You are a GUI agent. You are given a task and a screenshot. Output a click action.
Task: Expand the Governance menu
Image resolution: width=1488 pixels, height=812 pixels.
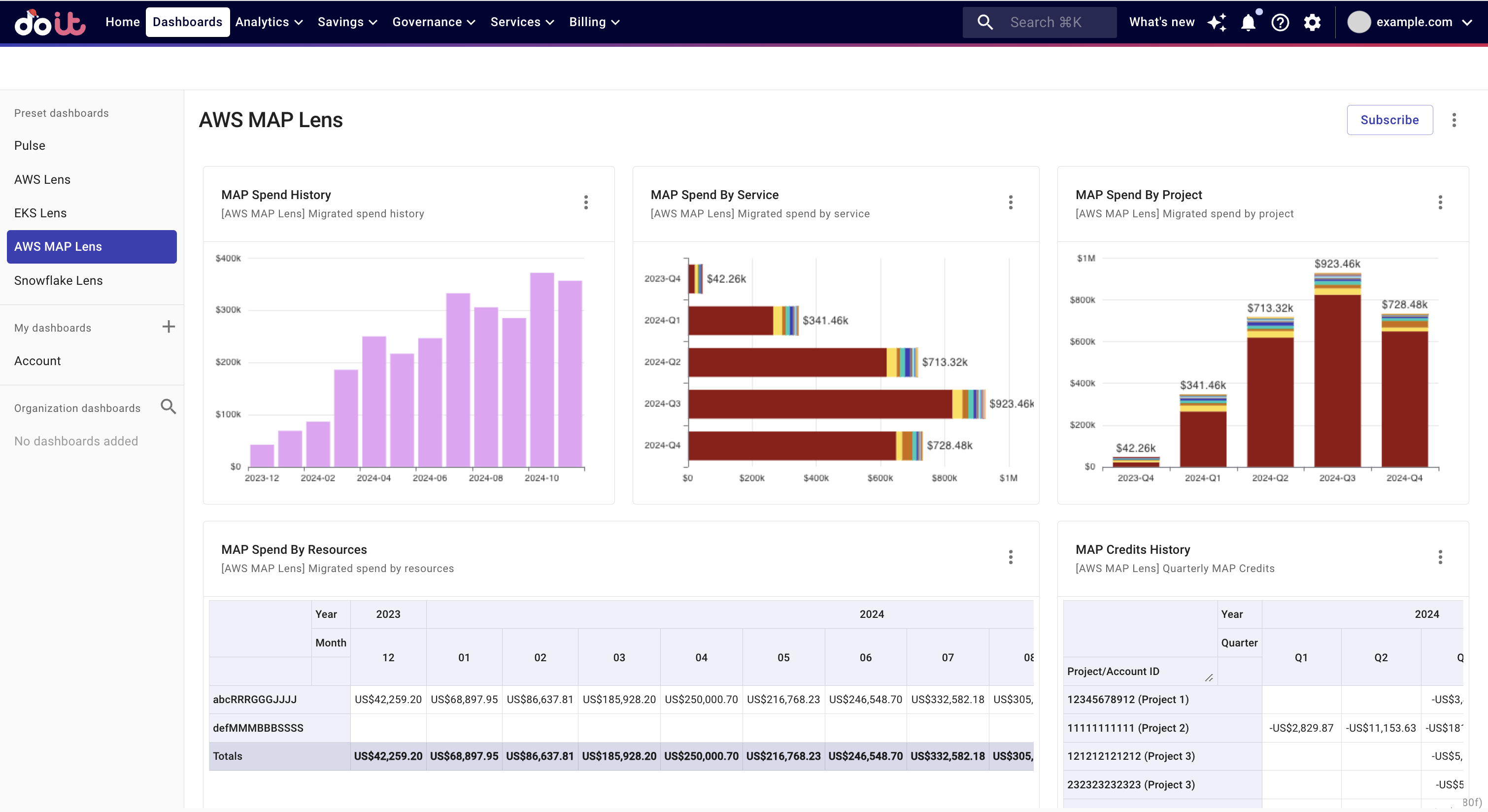click(433, 22)
